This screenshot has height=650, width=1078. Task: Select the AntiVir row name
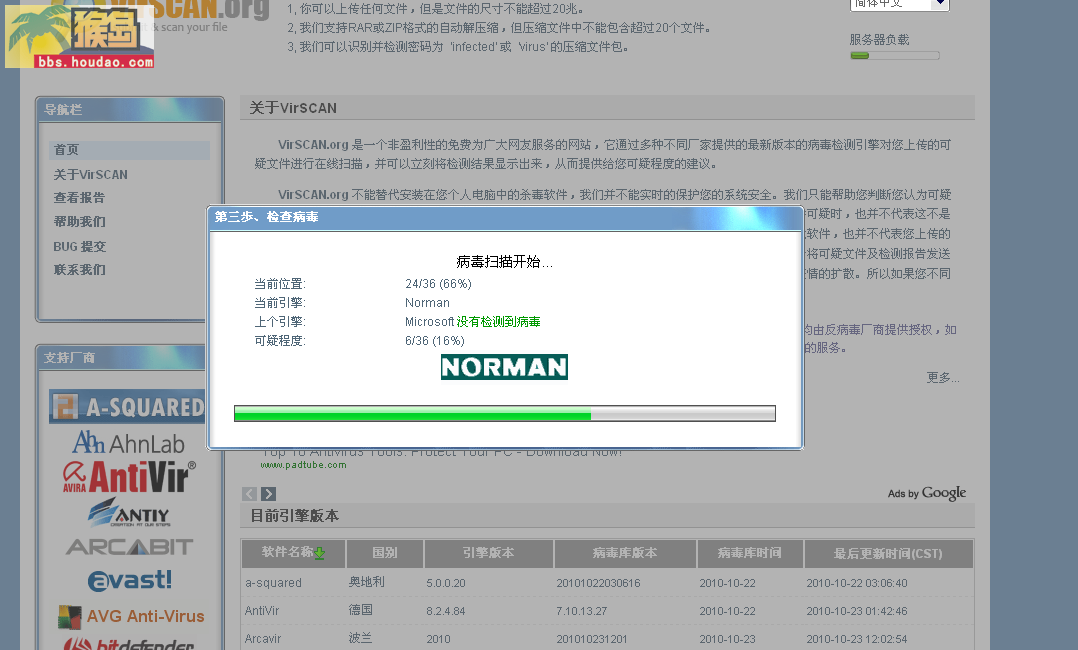[262, 611]
